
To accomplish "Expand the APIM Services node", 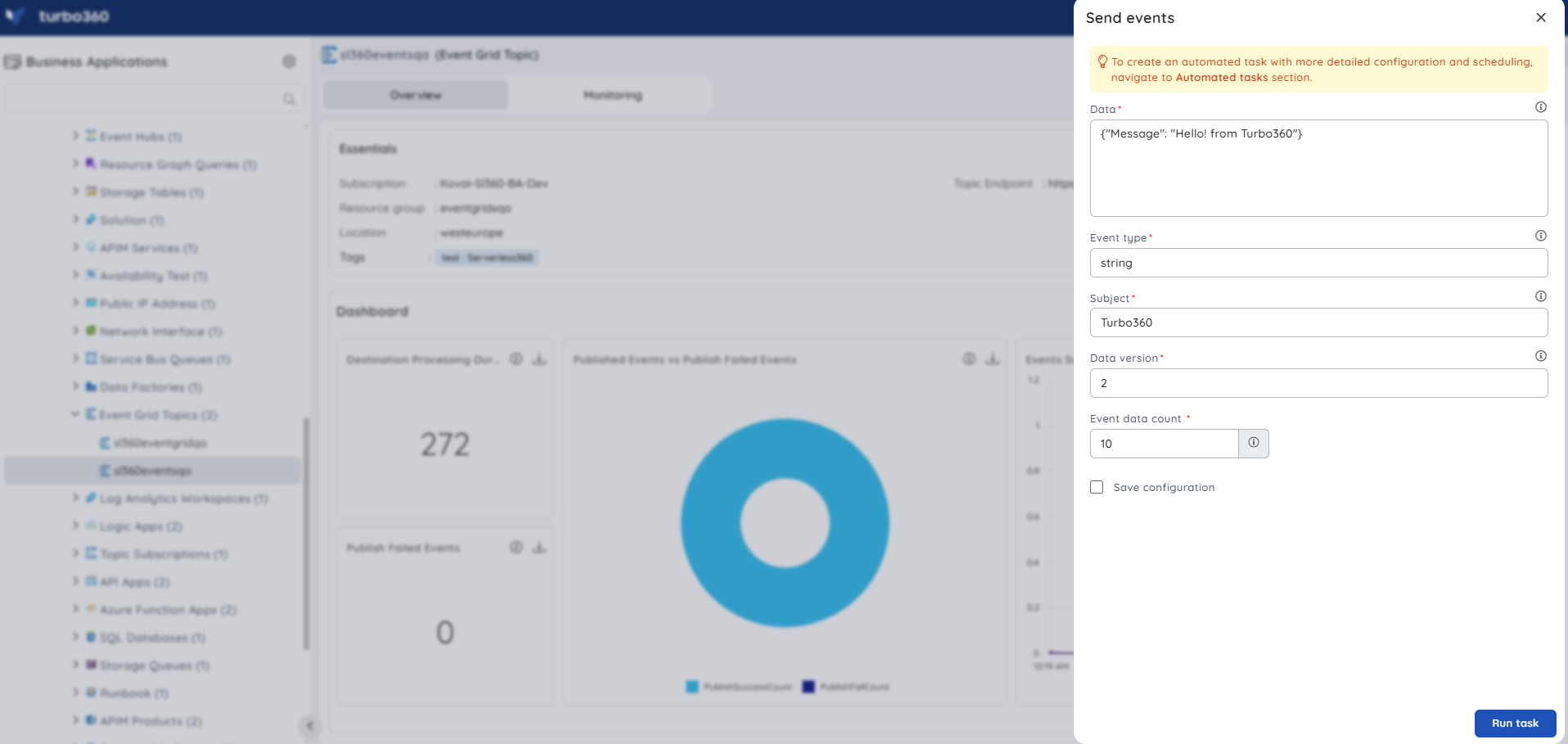I will tap(75, 247).
